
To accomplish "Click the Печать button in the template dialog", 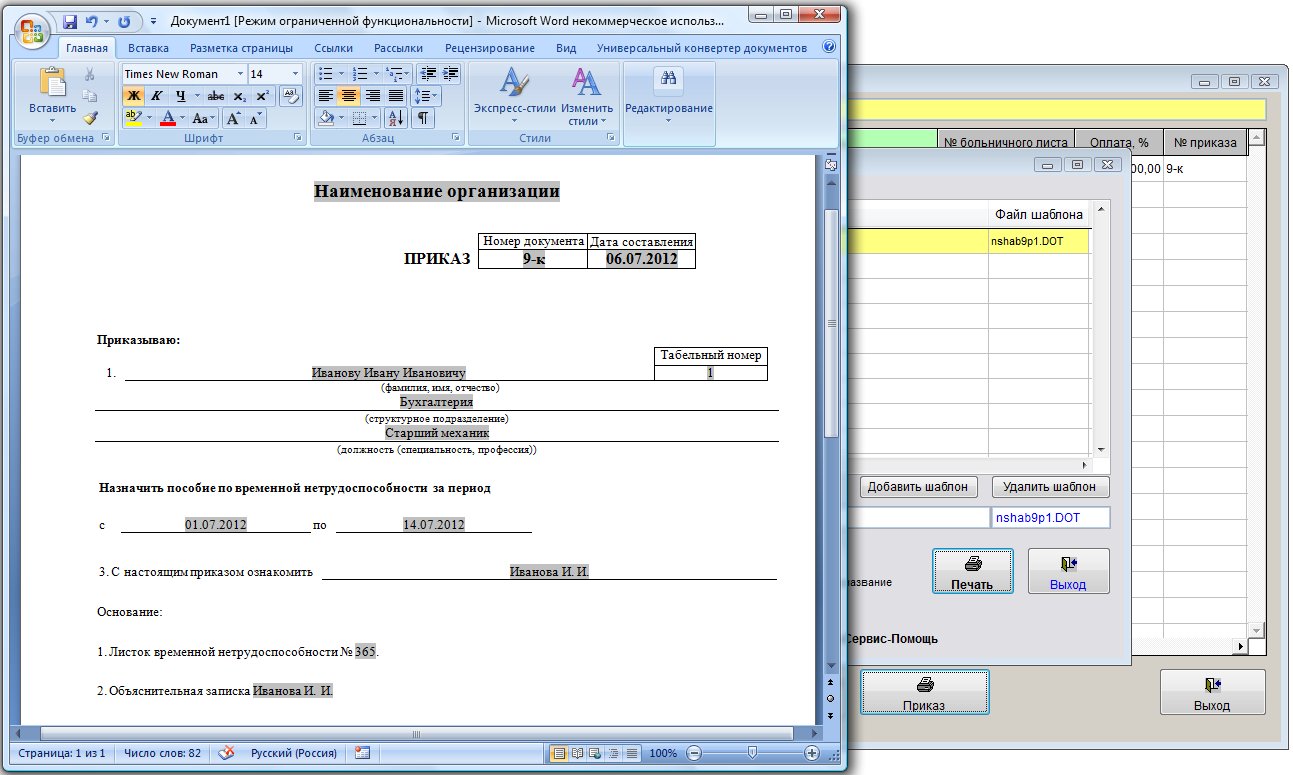I will coord(972,571).
